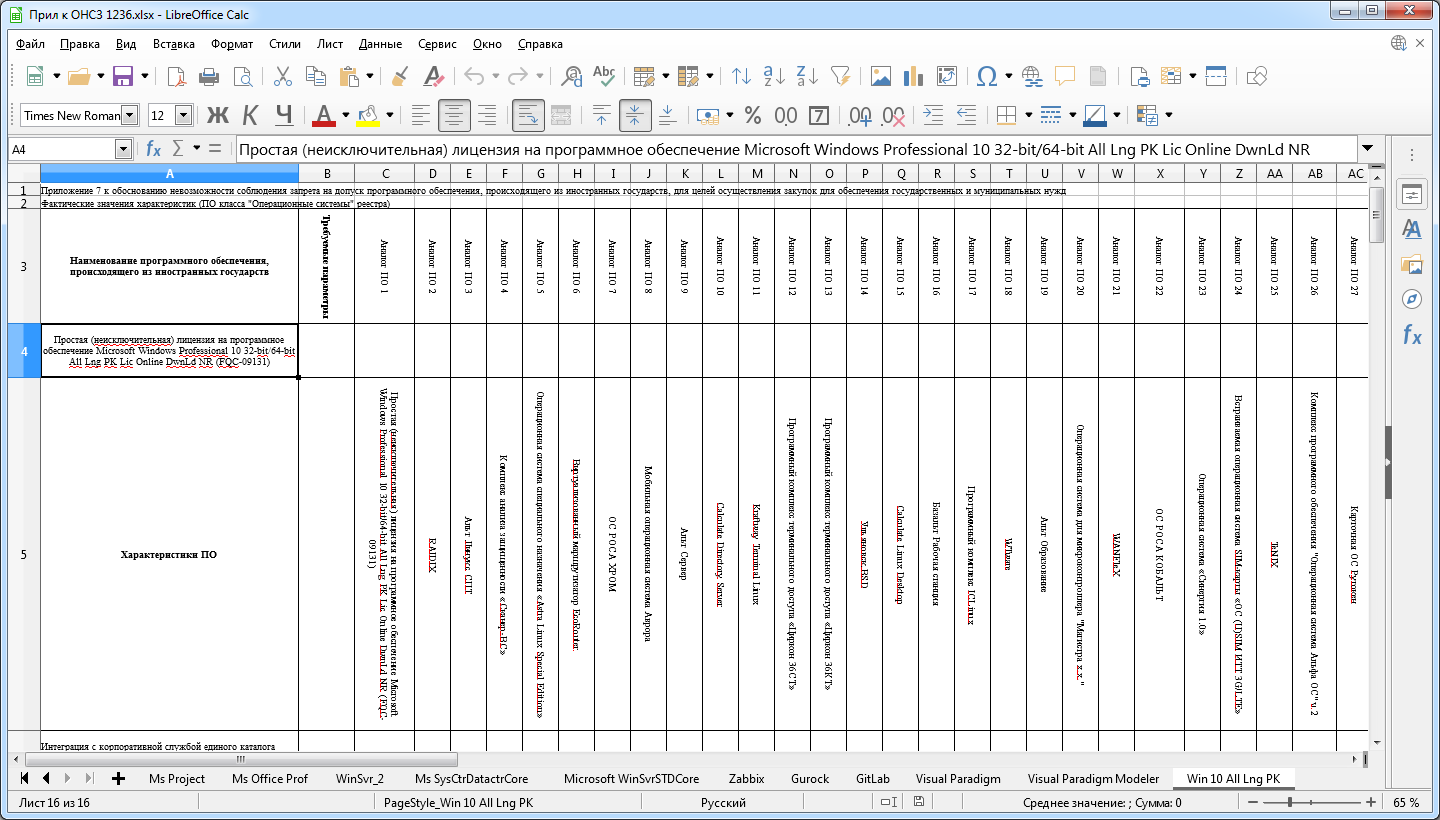Click the Save document icon
The height and width of the screenshot is (820, 1440).
[x=123, y=76]
